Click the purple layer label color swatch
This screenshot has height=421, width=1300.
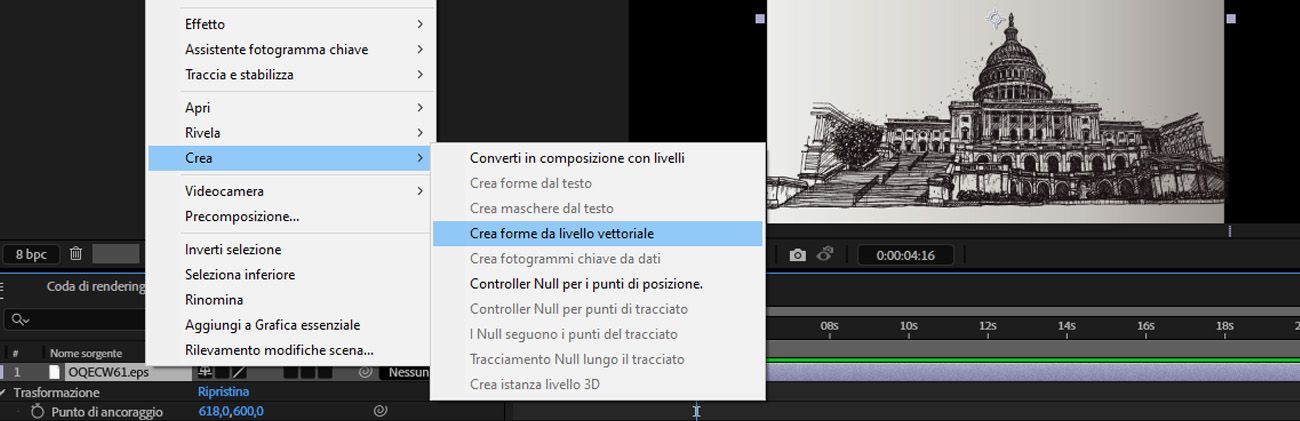[x=2, y=372]
